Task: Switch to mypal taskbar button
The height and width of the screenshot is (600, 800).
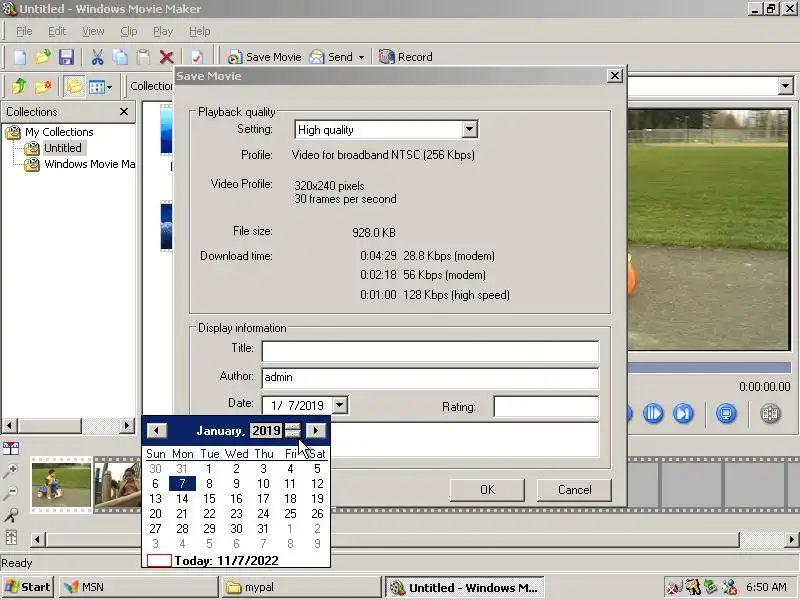Action: click(x=302, y=587)
